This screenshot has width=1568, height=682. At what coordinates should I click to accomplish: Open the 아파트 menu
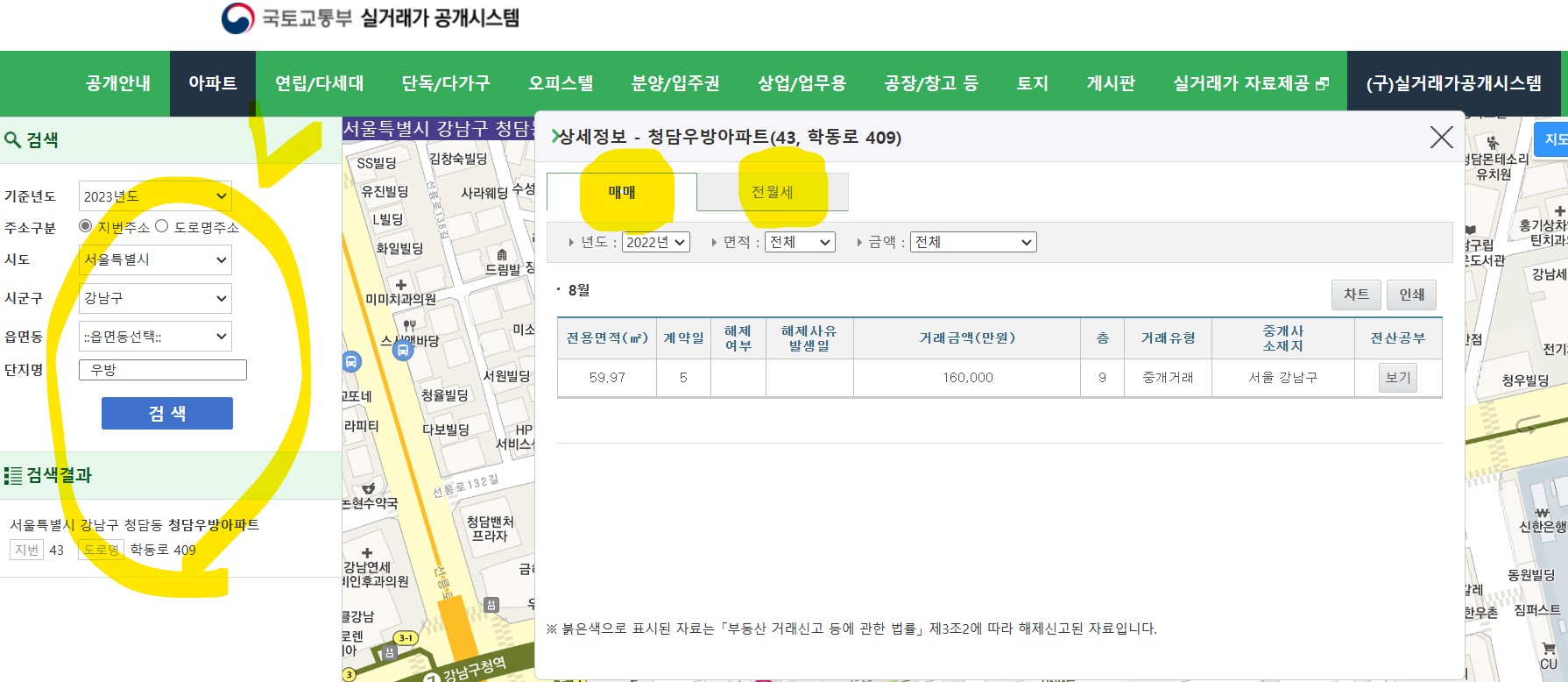point(213,83)
